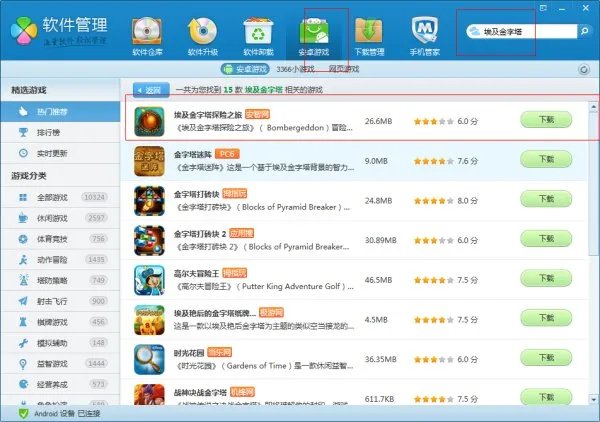Open the 埃及金字塔探险之旅 game icon
600x422 pixels.
click(149, 121)
